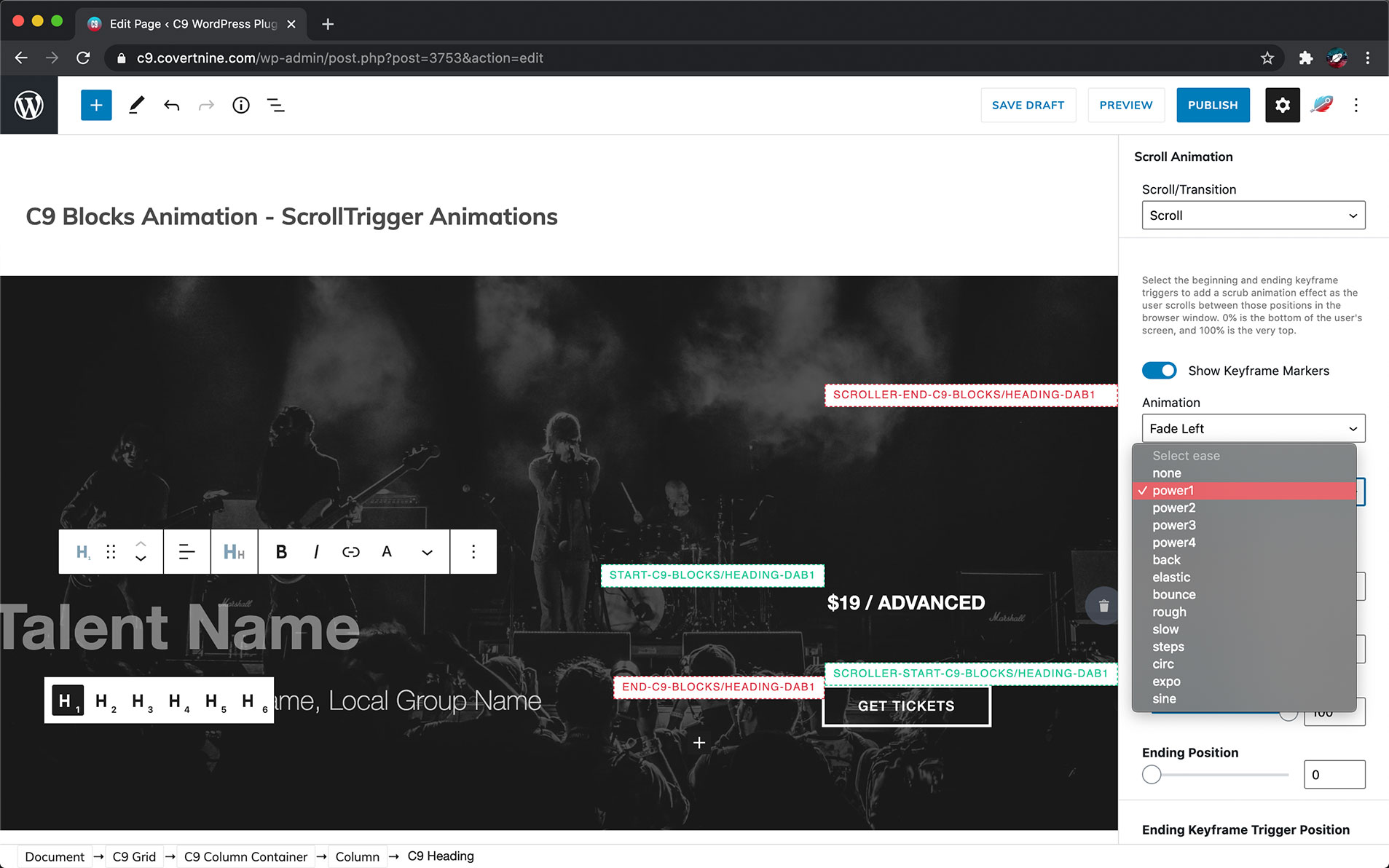Open the Fade Left animation dropdown

1252,428
